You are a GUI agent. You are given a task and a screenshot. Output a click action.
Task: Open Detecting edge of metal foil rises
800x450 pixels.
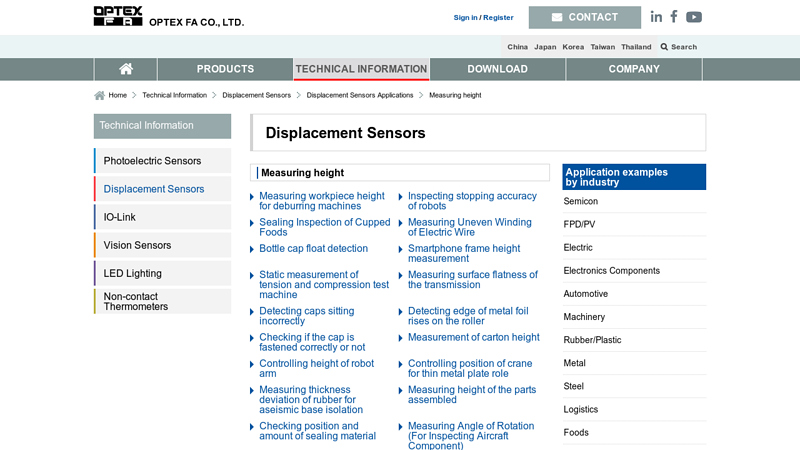pyautogui.click(x=468, y=316)
